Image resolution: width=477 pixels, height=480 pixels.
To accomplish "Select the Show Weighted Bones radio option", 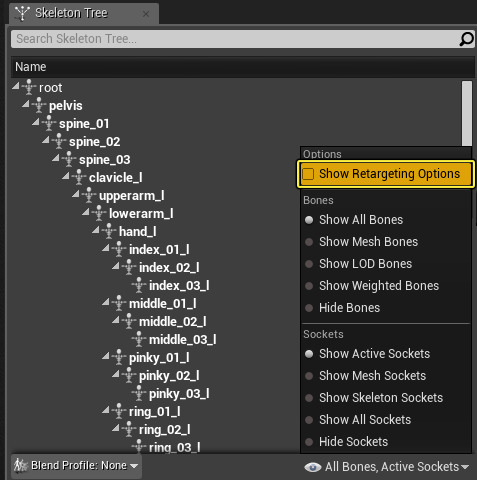I will [309, 286].
